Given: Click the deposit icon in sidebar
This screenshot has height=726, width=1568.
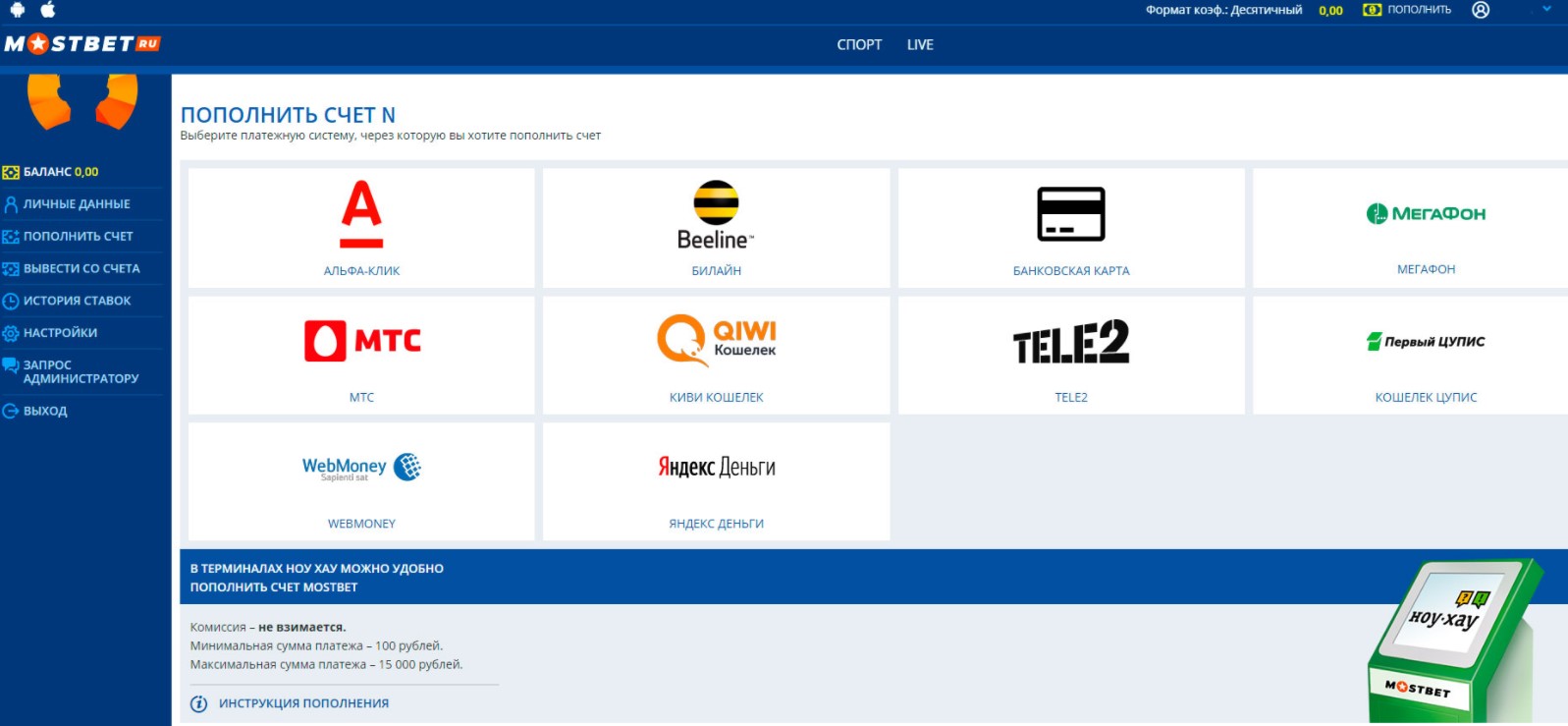Looking at the screenshot, I should tap(11, 237).
